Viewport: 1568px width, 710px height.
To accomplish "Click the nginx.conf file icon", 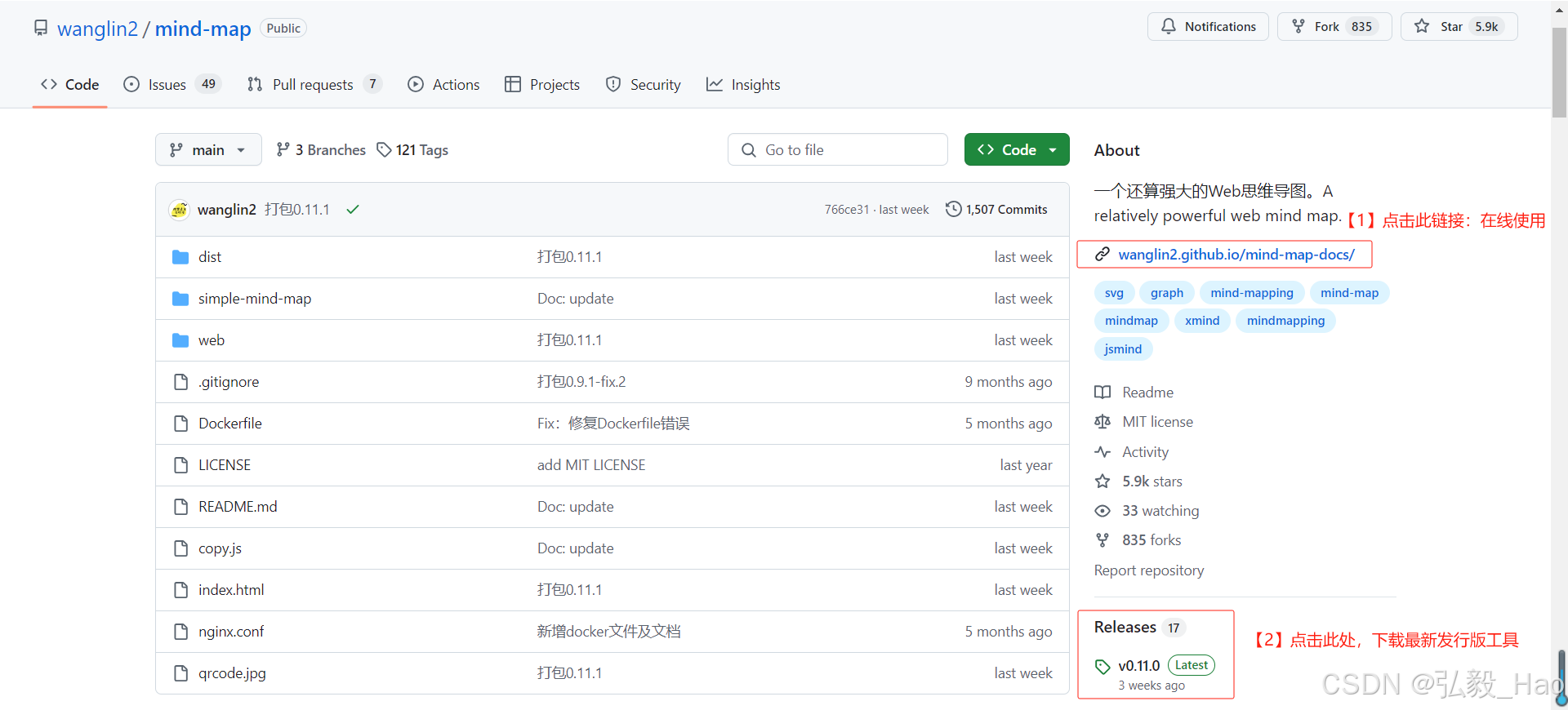I will pyautogui.click(x=180, y=632).
